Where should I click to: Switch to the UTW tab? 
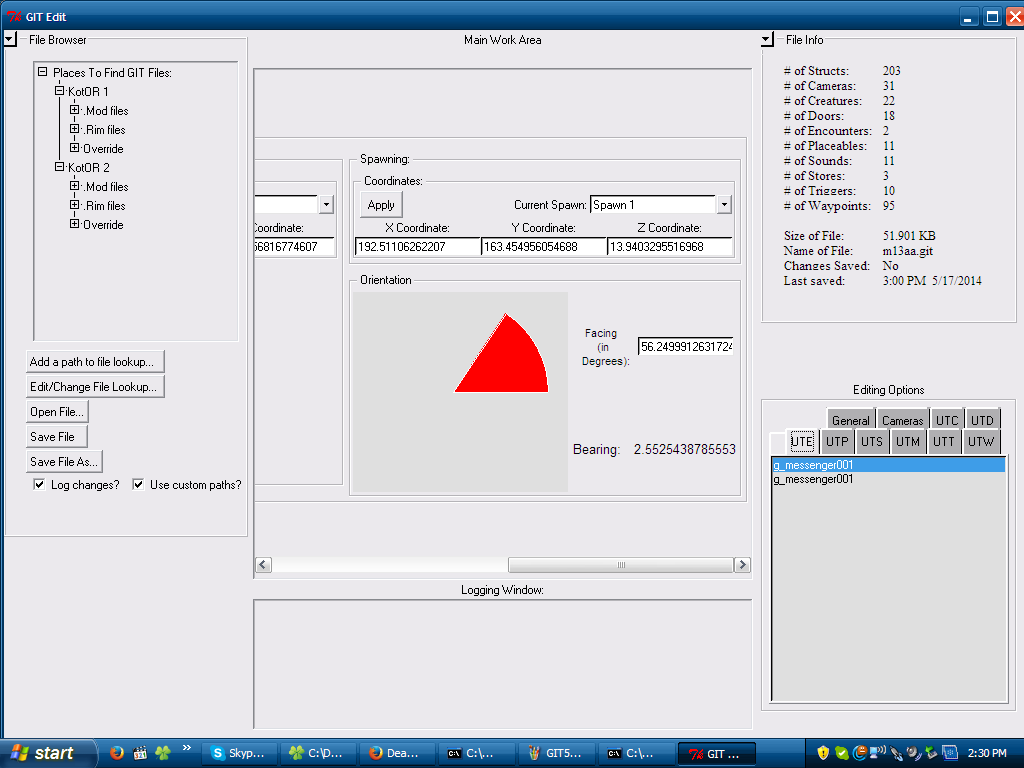[981, 441]
